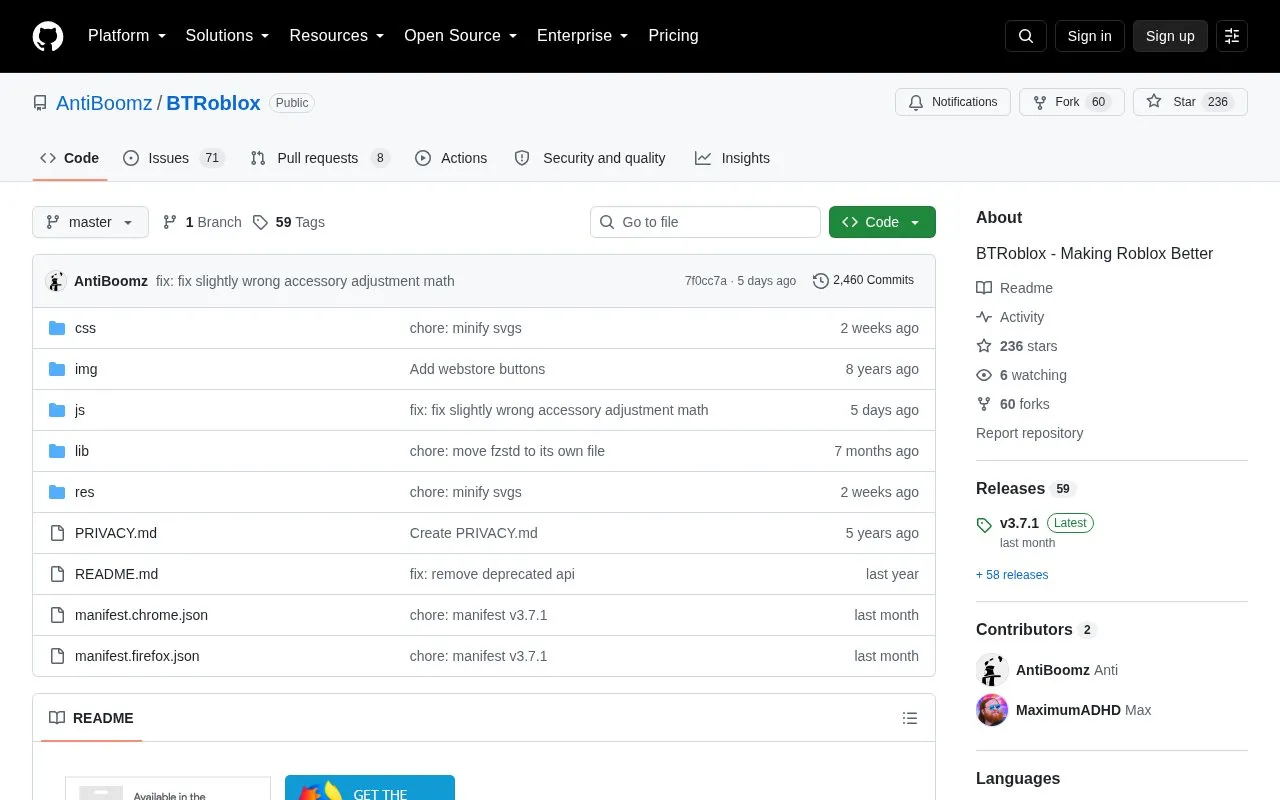The image size is (1280, 800).
Task: Fork the repository button
Action: [1071, 102]
